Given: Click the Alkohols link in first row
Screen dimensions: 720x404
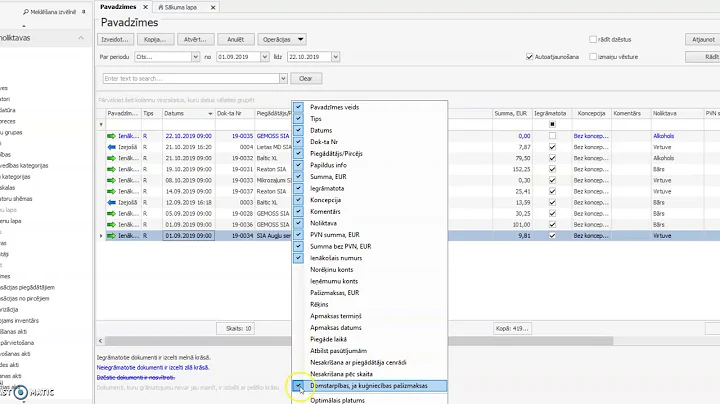Looking at the screenshot, I should point(664,136).
